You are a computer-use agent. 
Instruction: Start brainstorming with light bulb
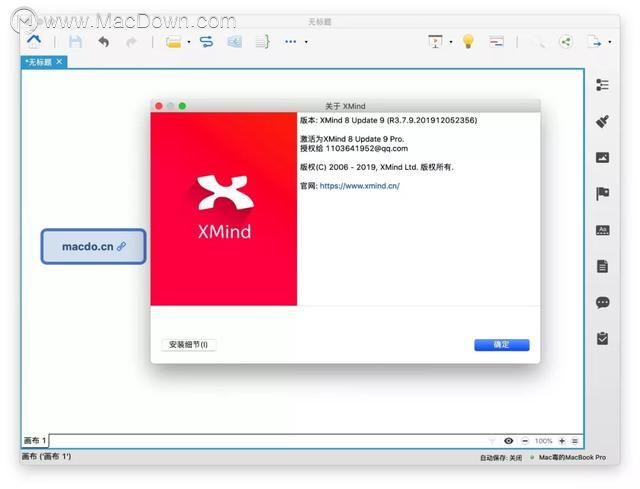[468, 41]
